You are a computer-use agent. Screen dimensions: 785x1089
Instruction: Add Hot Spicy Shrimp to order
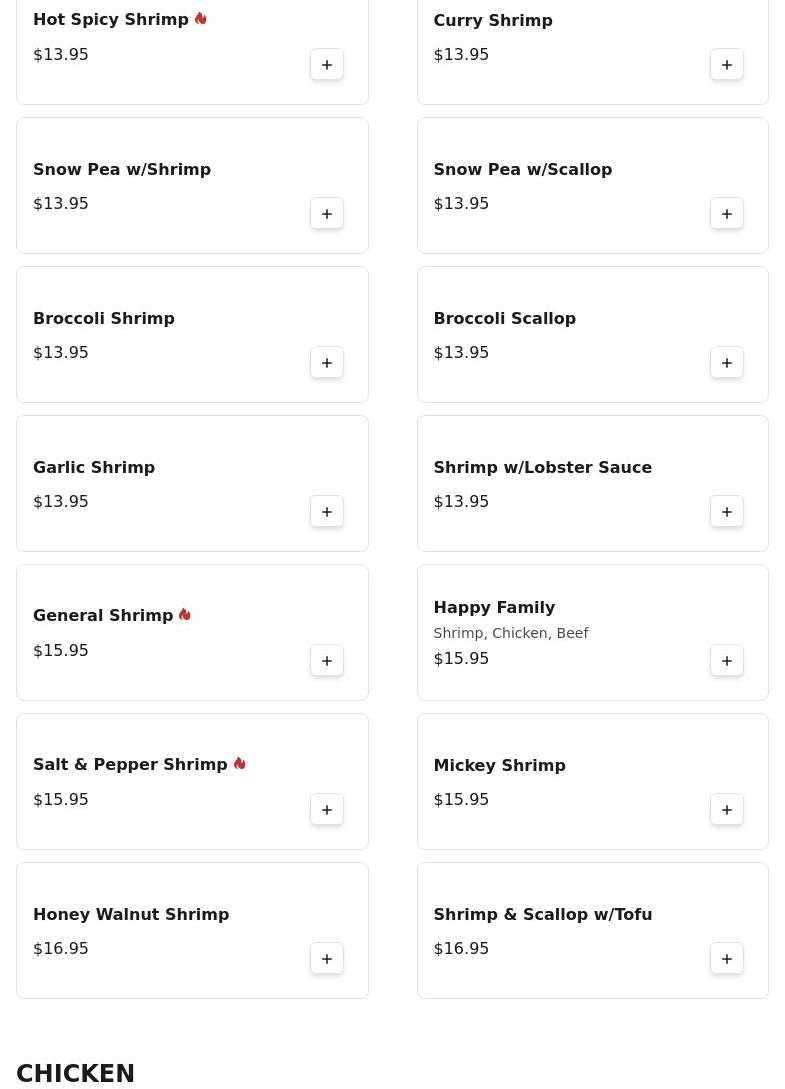327,65
